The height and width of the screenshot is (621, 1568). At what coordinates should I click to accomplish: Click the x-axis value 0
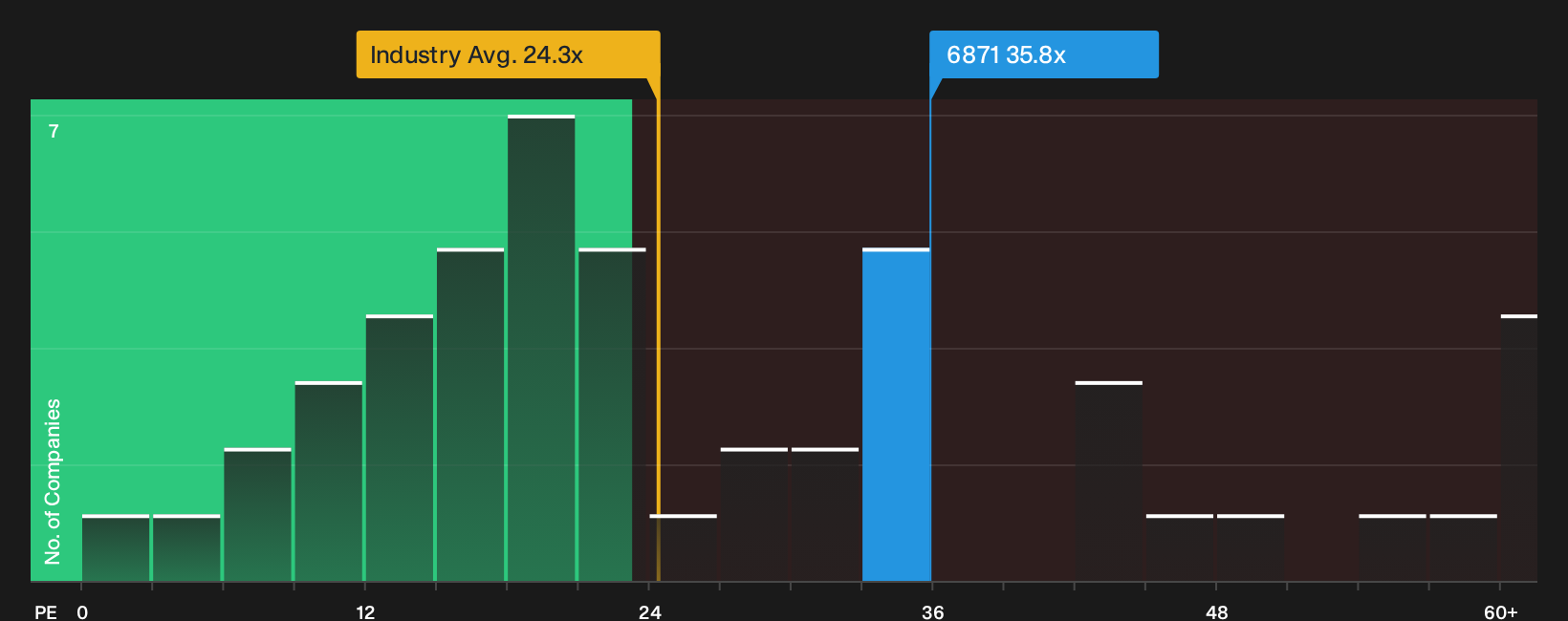coord(82,611)
